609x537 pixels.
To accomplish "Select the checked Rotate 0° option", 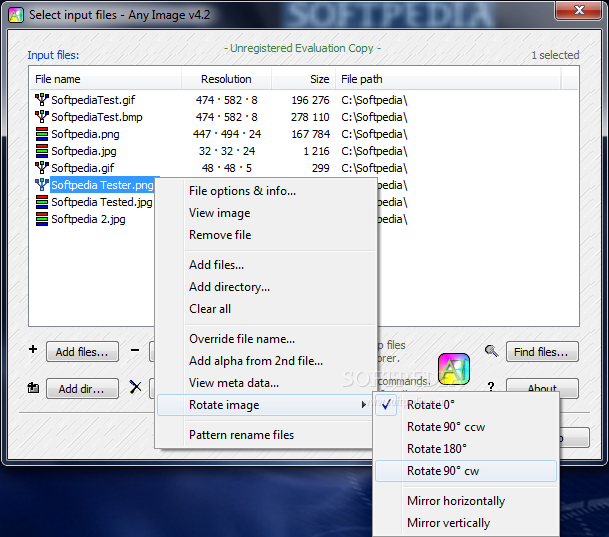I will coord(466,405).
